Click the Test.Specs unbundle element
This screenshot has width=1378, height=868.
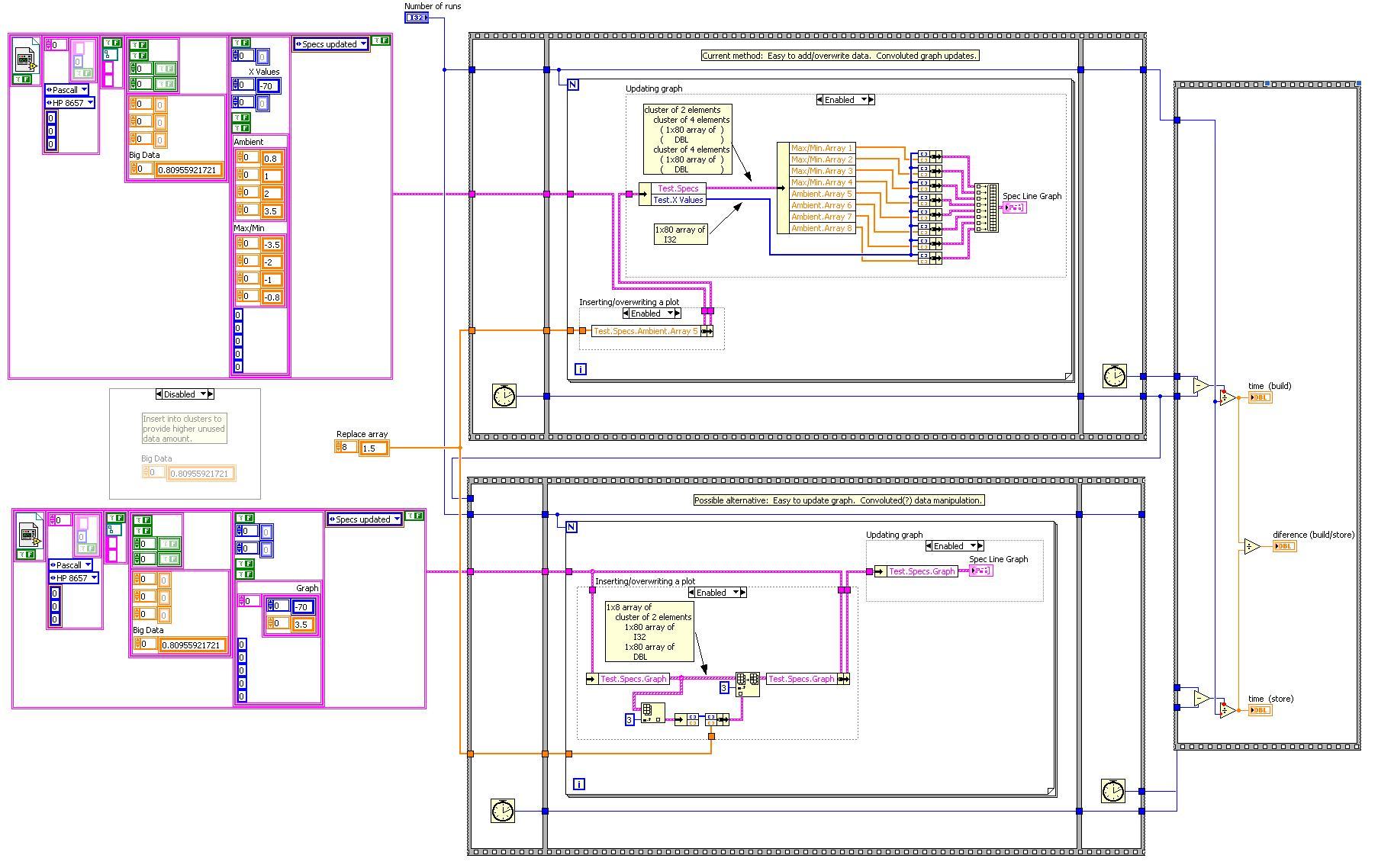click(678, 188)
